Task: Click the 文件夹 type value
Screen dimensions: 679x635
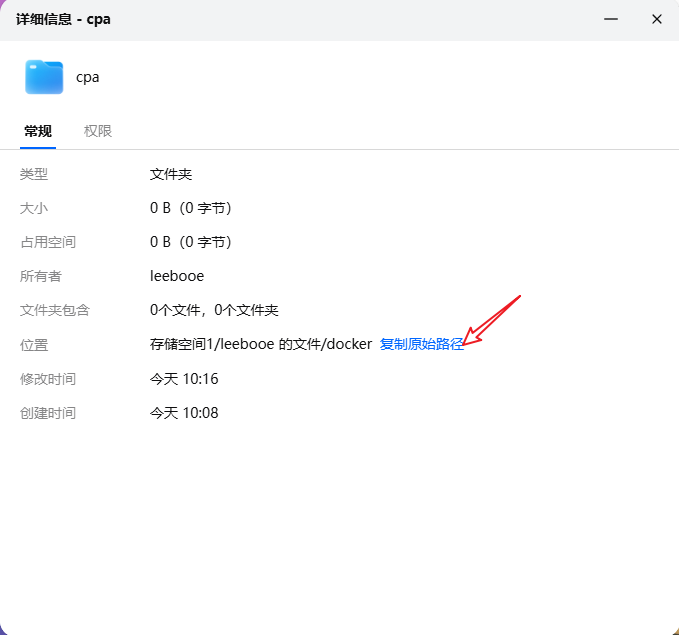Action: pyautogui.click(x=171, y=174)
